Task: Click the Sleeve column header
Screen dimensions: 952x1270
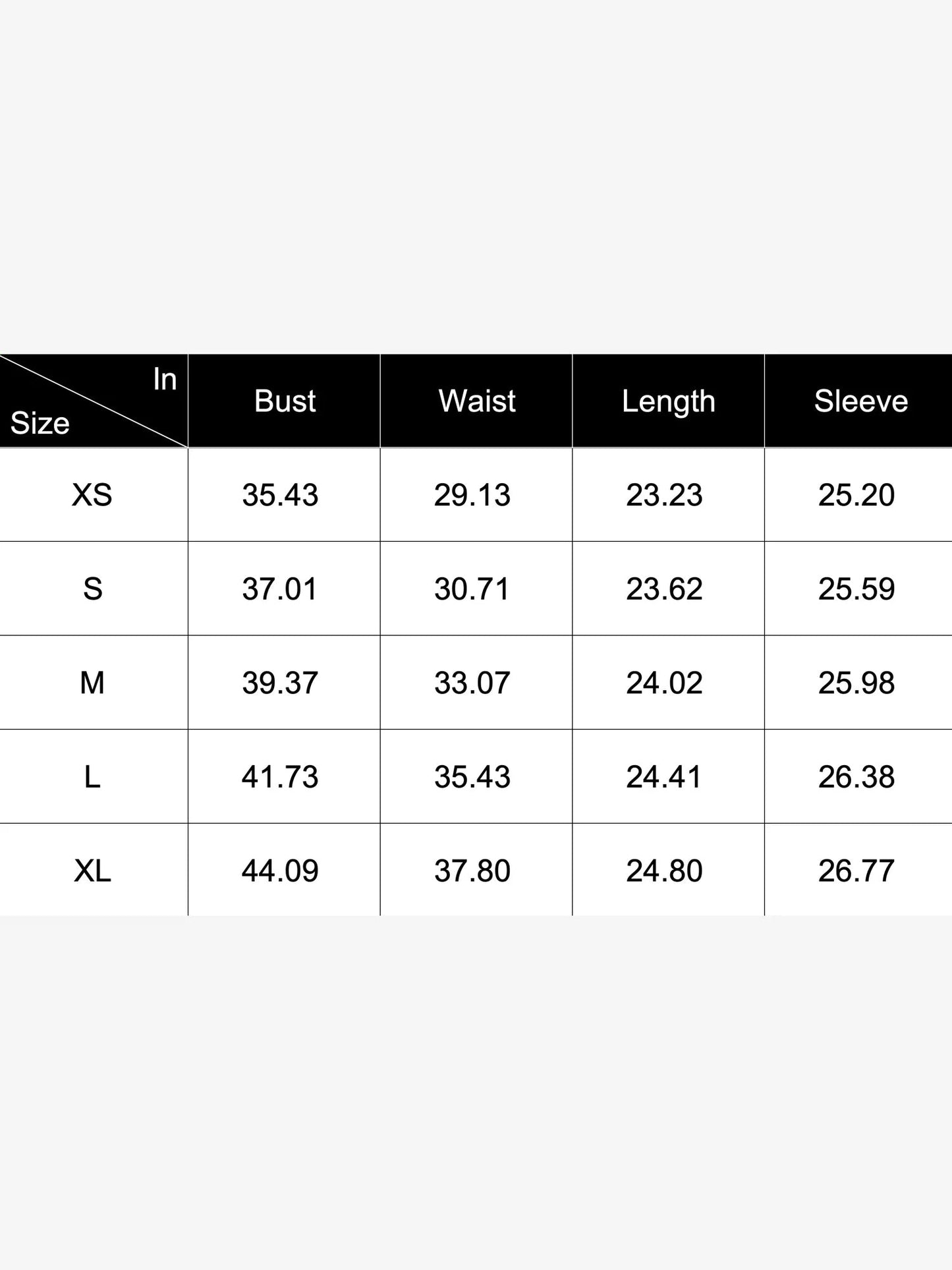Action: (861, 401)
